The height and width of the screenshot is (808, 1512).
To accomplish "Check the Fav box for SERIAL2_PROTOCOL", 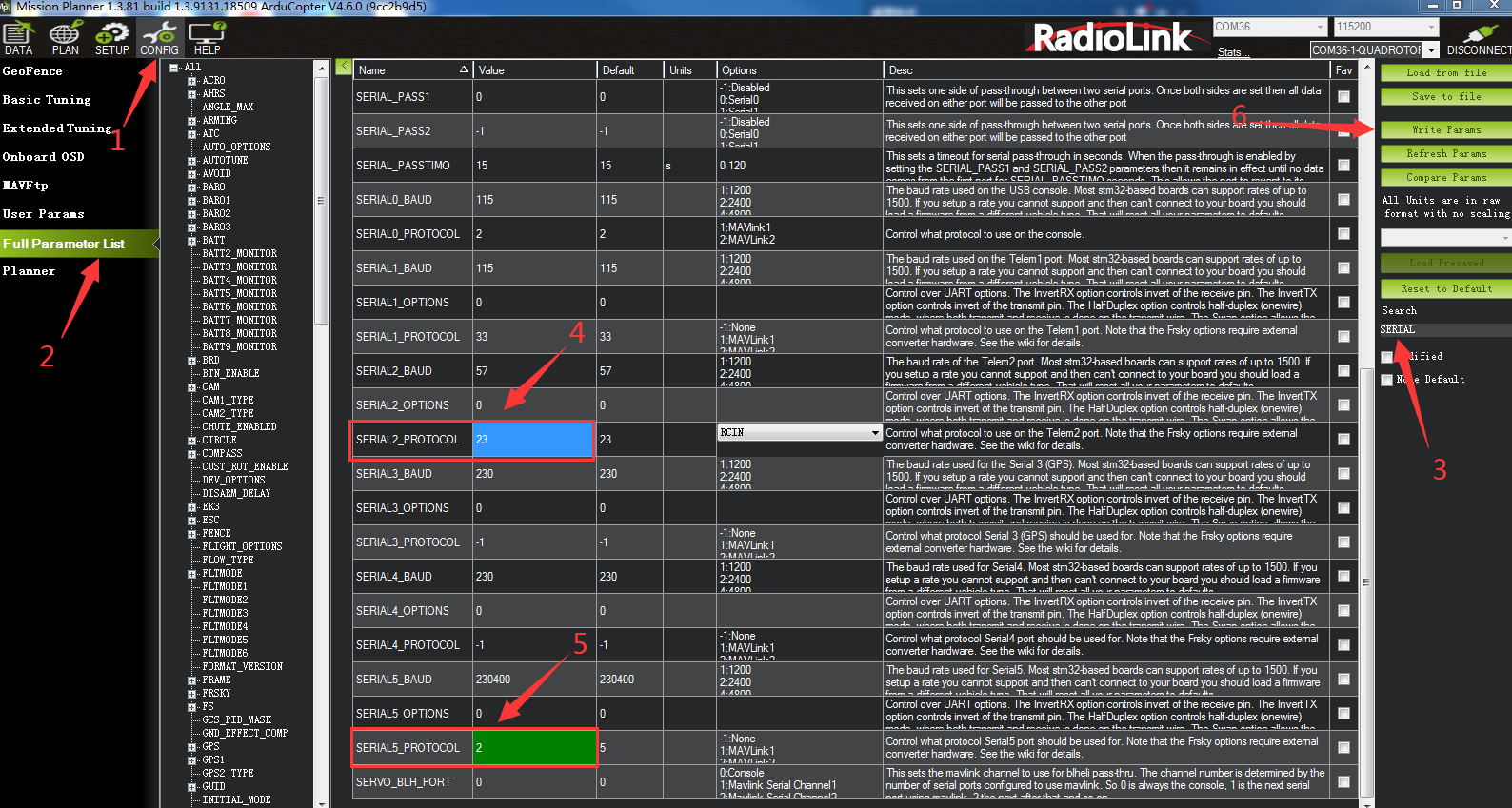I will pos(1343,440).
